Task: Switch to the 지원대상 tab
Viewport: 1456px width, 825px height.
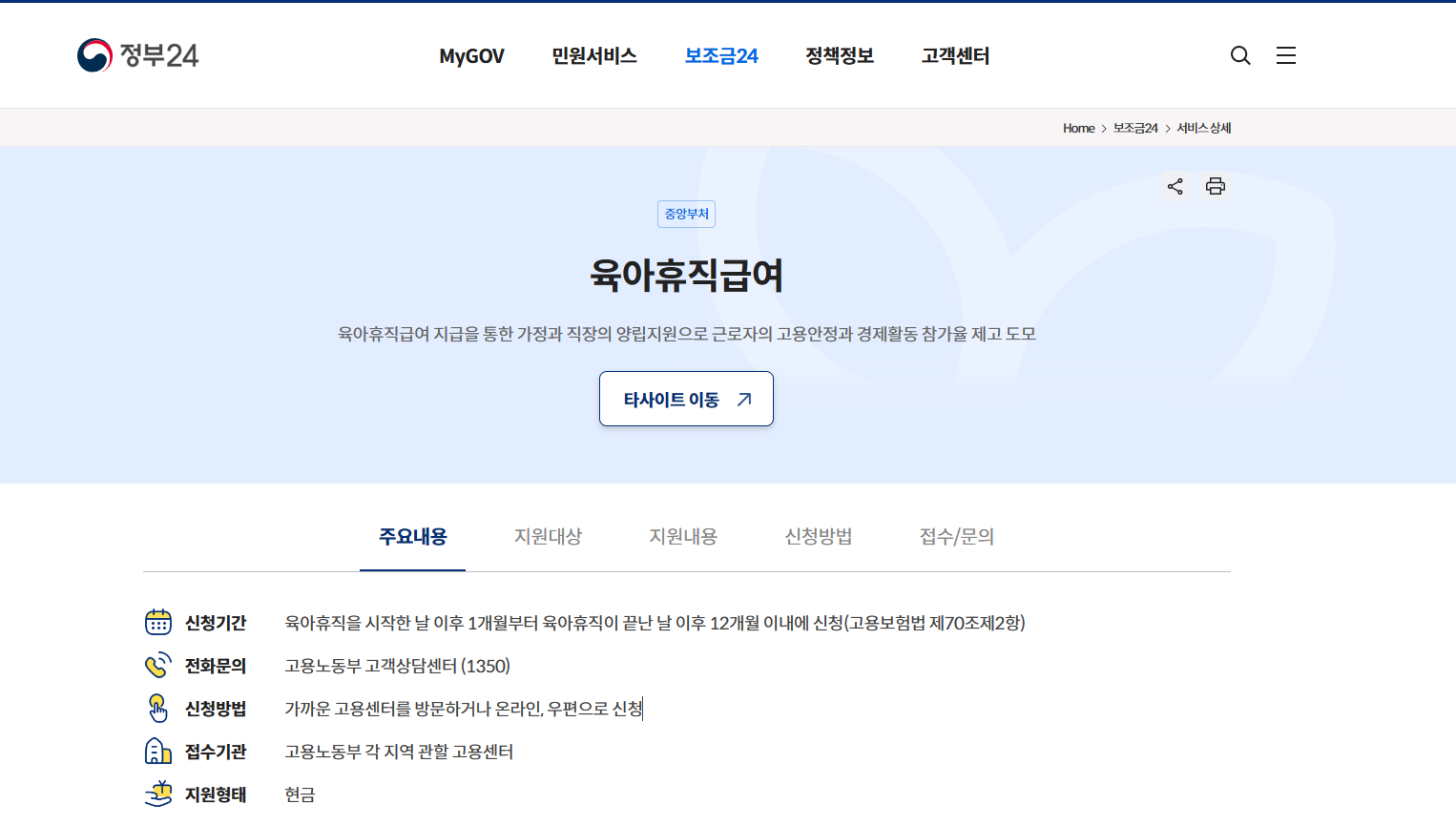Action: point(547,536)
